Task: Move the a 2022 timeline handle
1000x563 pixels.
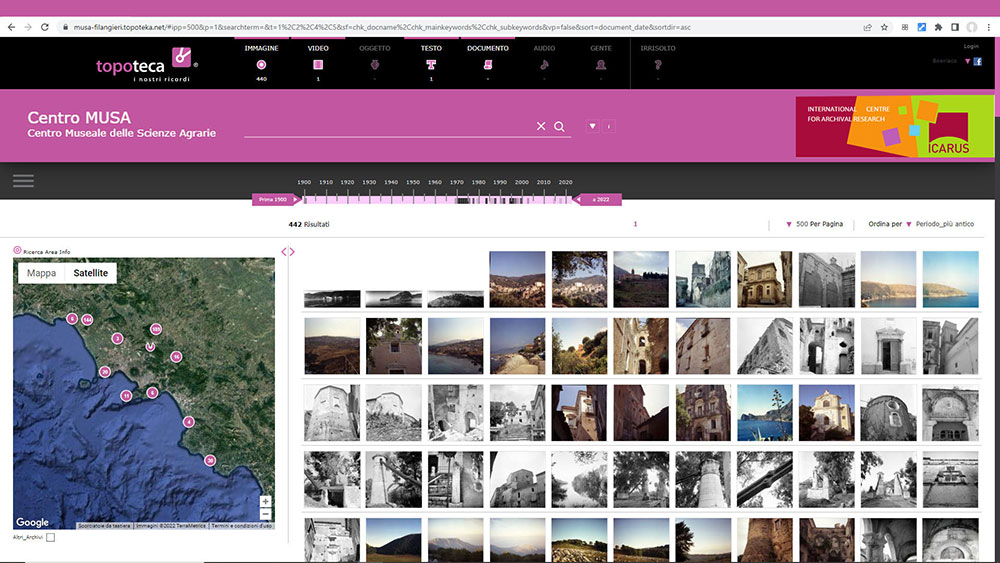Action: pos(598,200)
